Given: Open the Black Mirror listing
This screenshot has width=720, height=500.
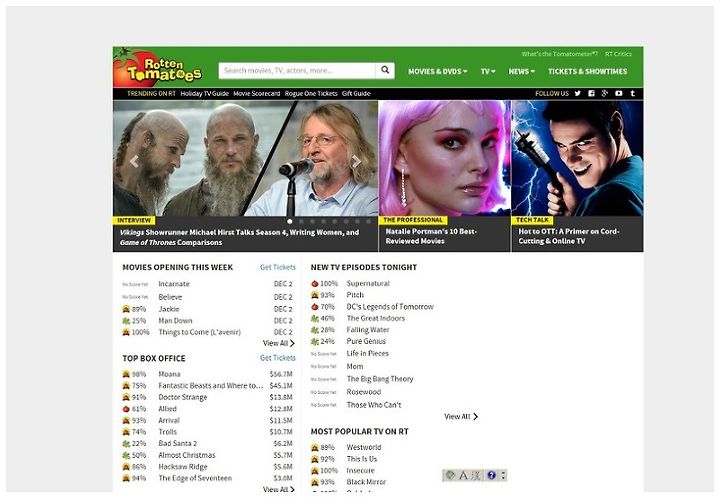Looking at the screenshot, I should coord(366,482).
